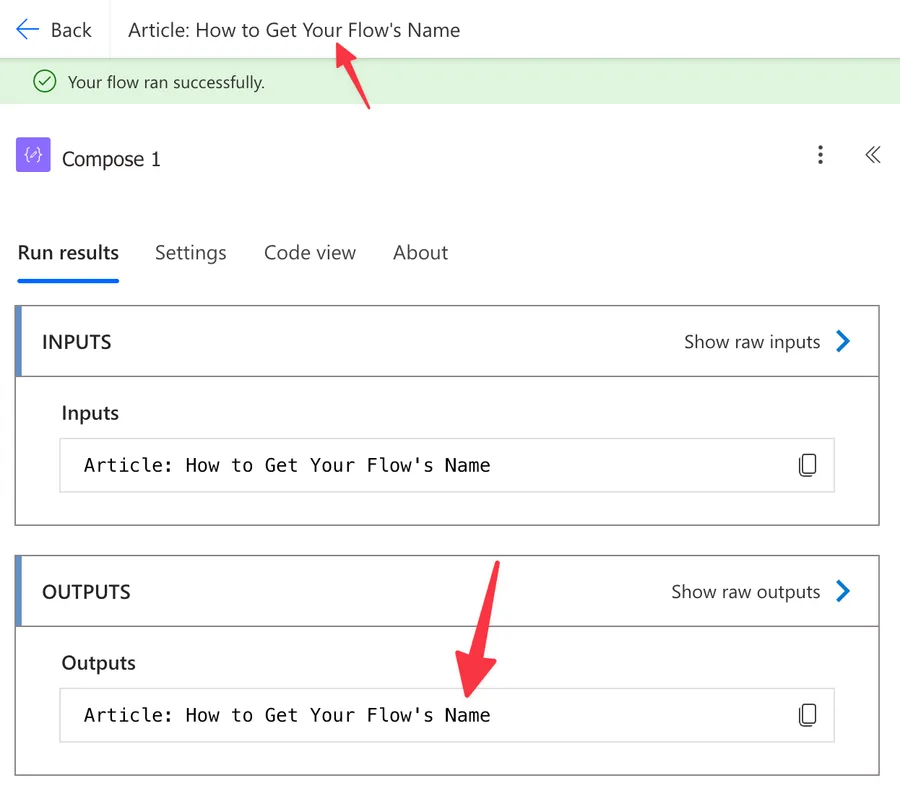
Task: Click the Show raw inputs link
Action: point(751,342)
